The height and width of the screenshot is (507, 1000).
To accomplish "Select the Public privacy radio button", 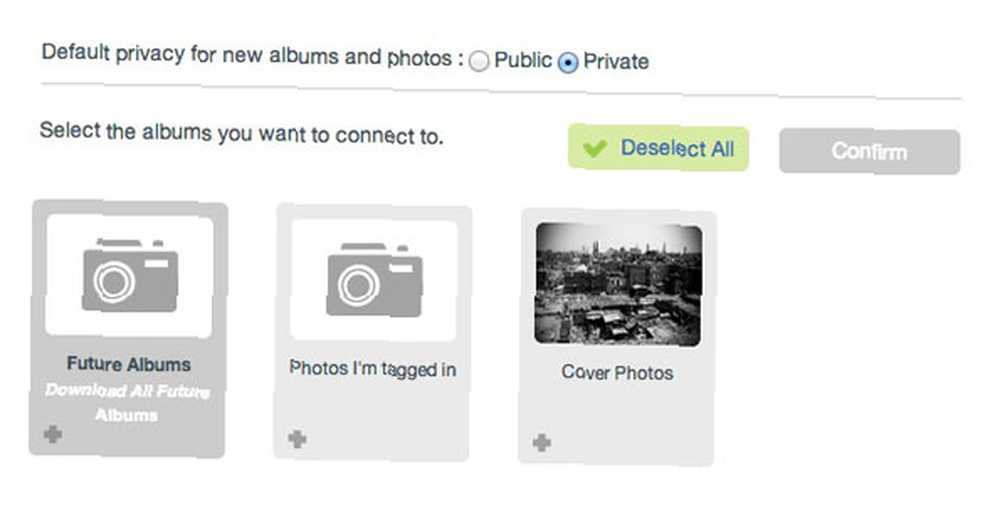I will [478, 61].
